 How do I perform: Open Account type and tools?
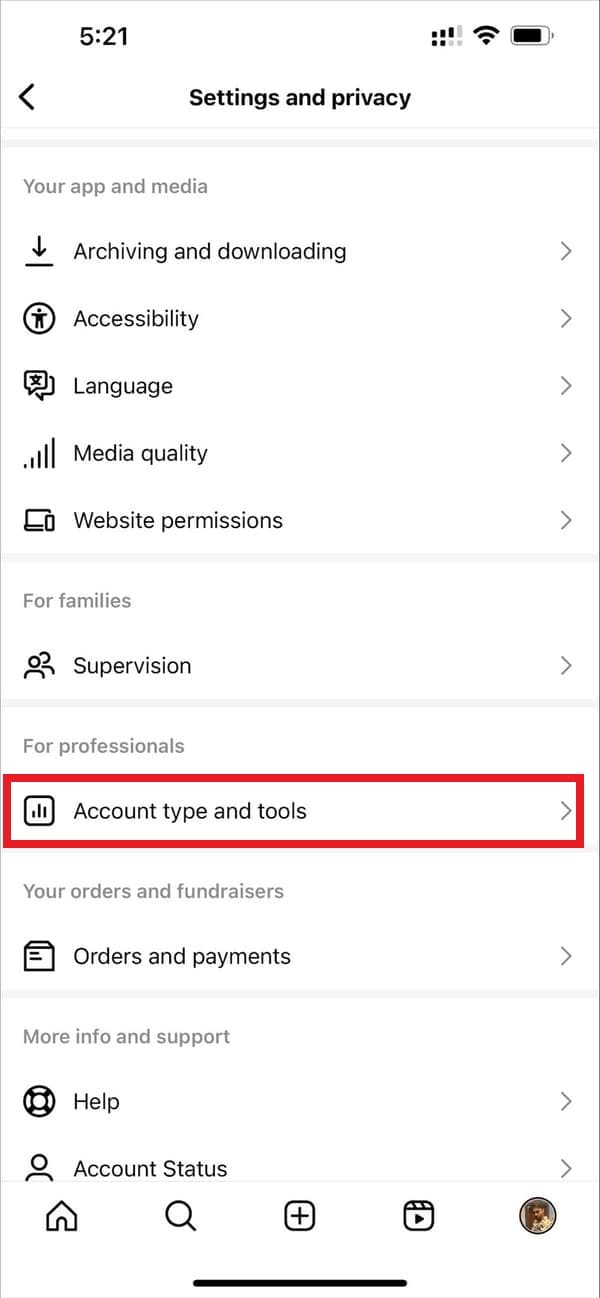tap(294, 812)
